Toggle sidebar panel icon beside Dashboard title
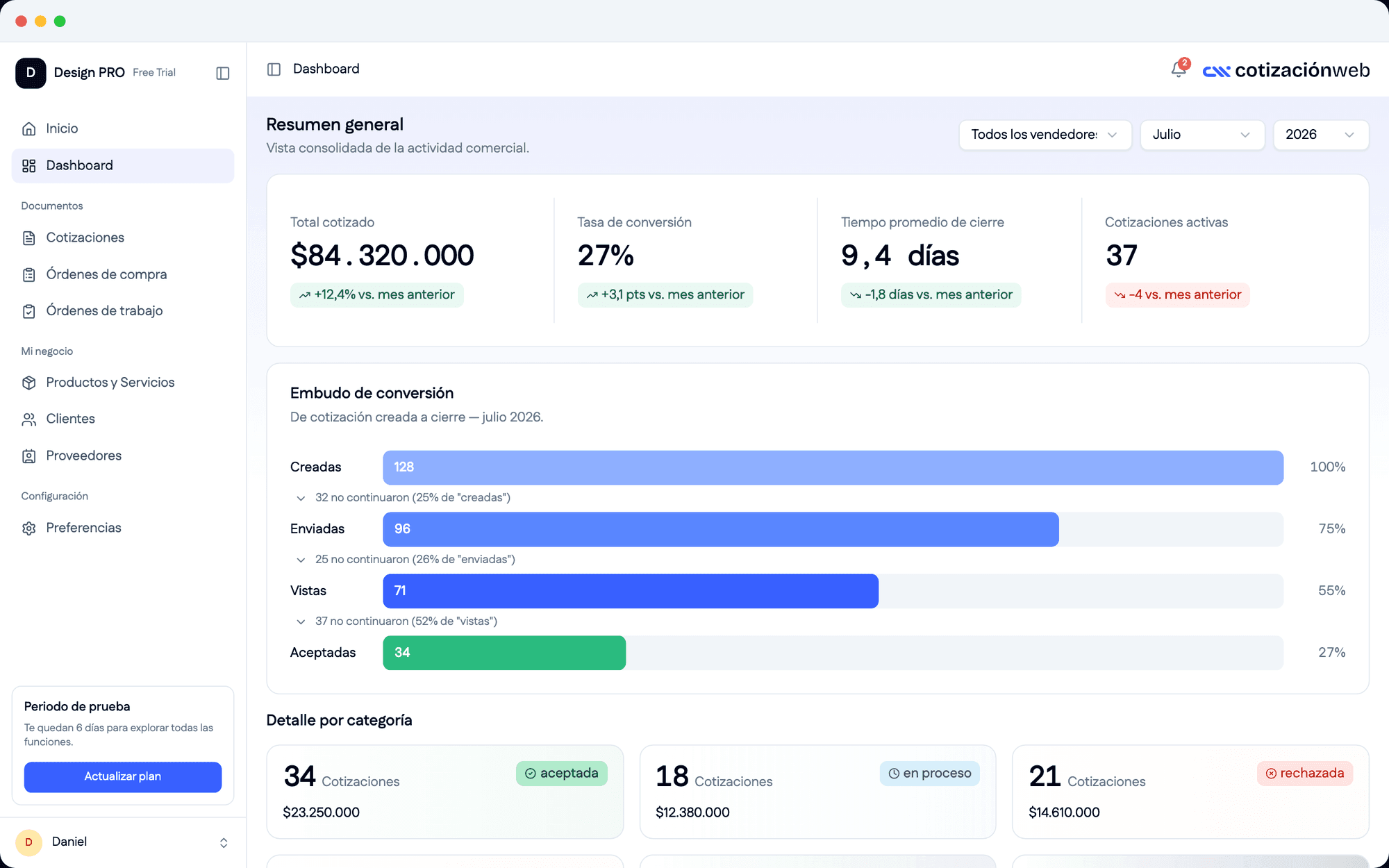 274,69
